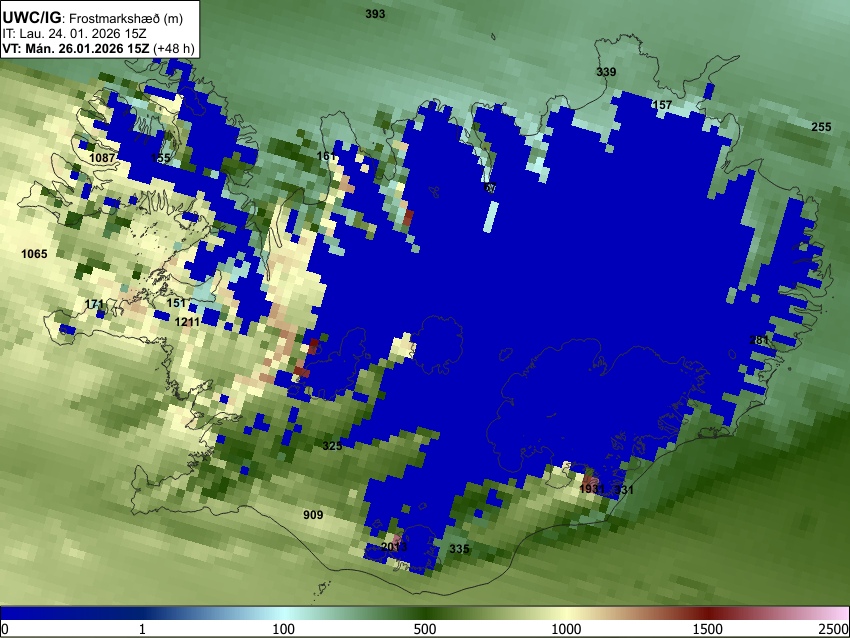Click the 'UWC/IG: Frostmarkshæð (m)' title text
Viewport: 850px width, 638px height.
pyautogui.click(x=93, y=18)
